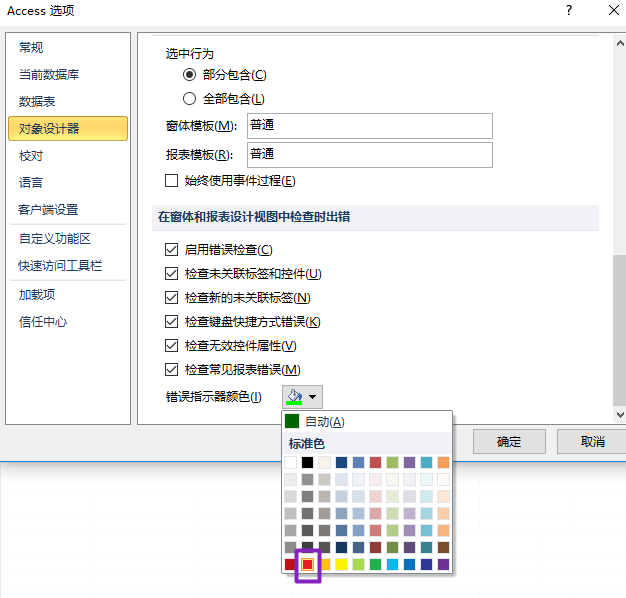This screenshot has width=626, height=598.
Task: Select the yellow swatch in bottom row
Action: click(341, 564)
